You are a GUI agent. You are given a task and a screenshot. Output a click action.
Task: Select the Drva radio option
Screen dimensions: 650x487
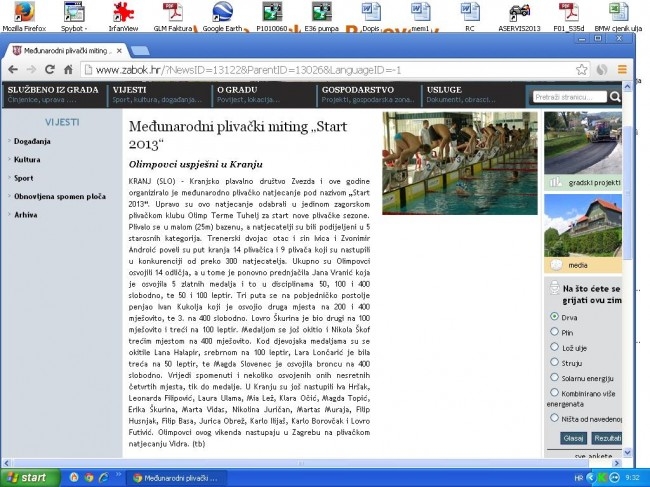click(x=554, y=316)
